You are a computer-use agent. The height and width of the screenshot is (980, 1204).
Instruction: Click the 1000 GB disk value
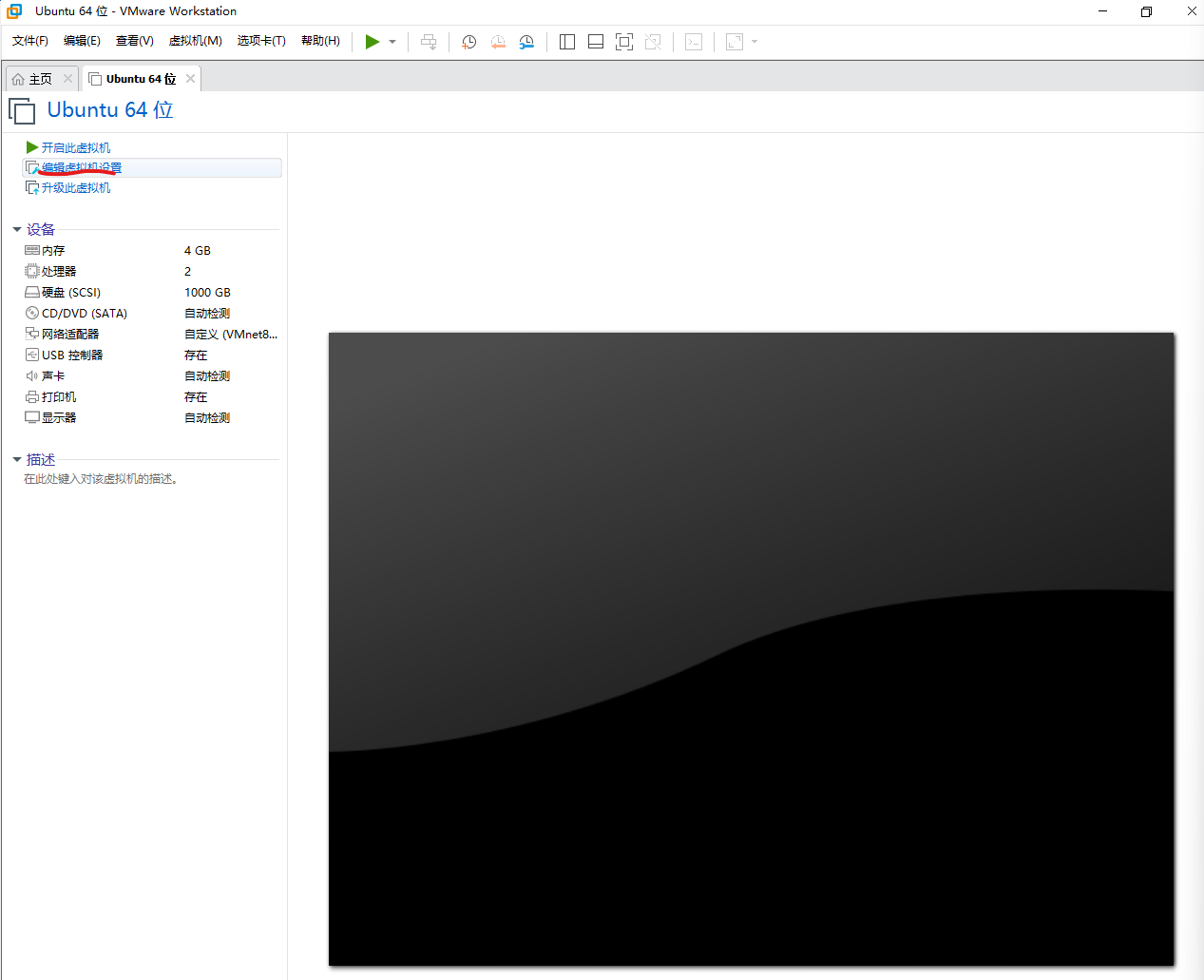[x=207, y=292]
